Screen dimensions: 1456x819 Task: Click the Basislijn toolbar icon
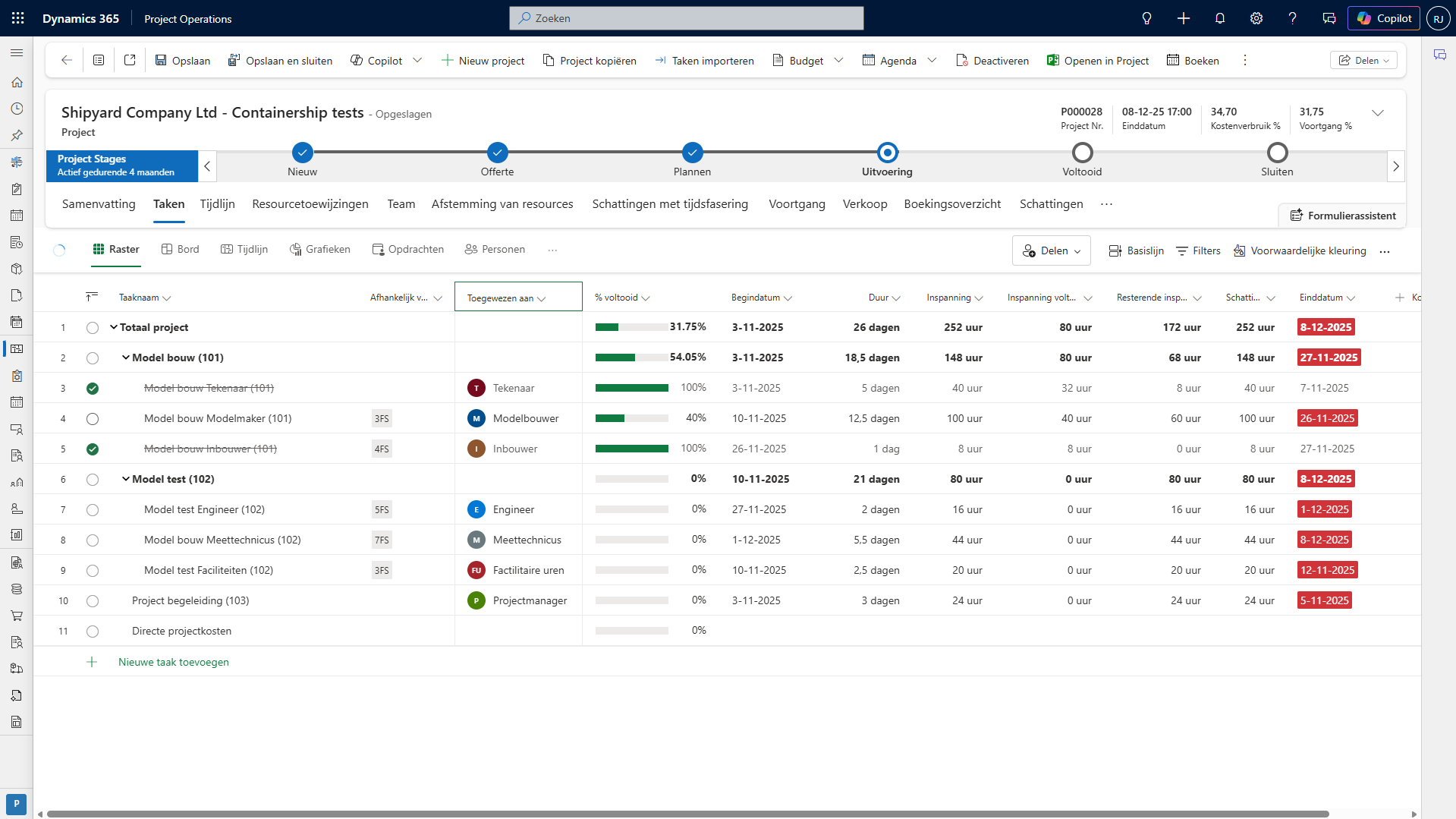[x=1115, y=250]
